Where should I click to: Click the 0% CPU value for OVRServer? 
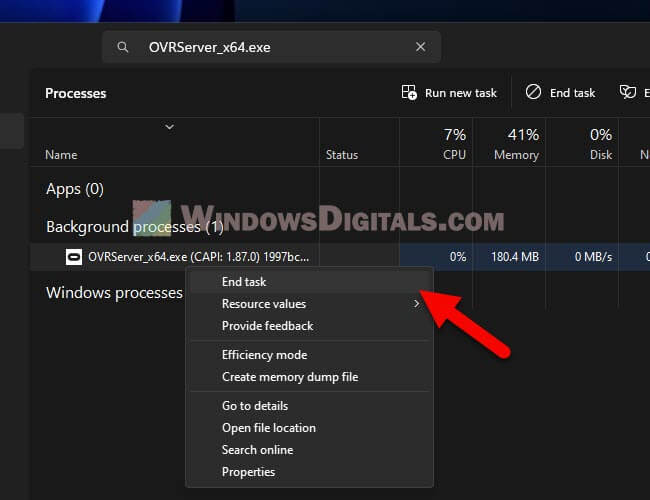458,257
